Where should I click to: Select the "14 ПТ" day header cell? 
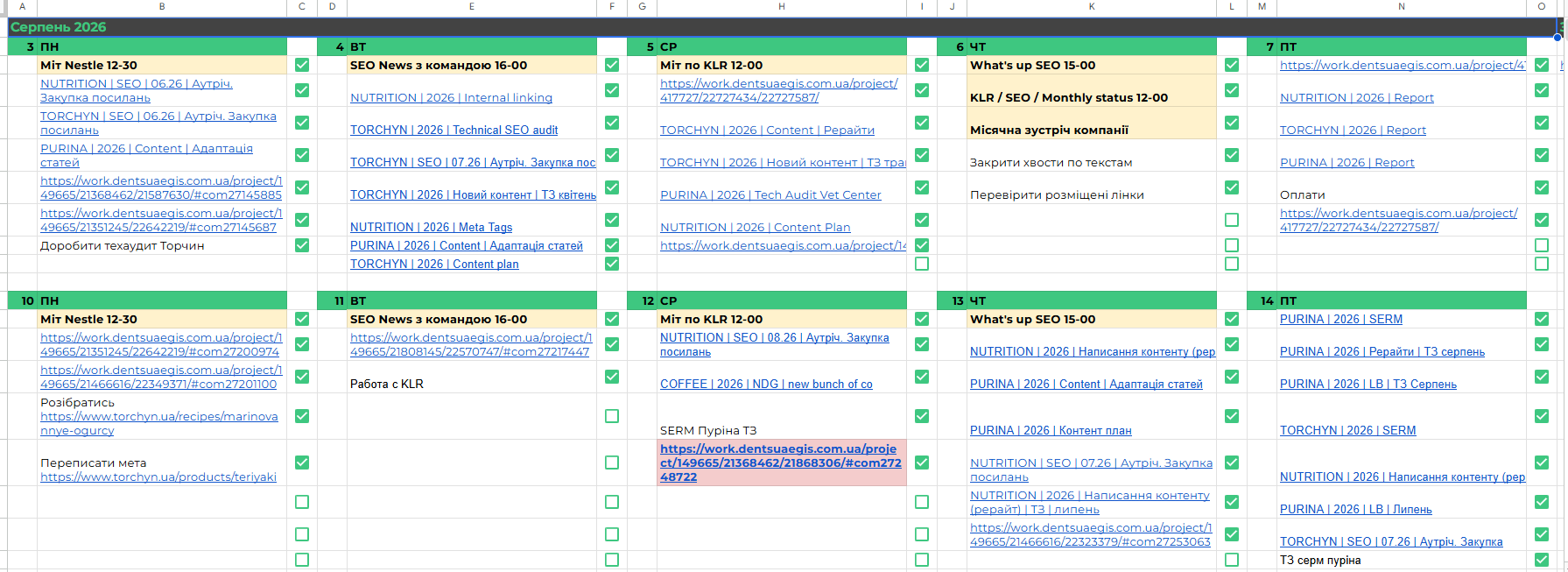(x=1402, y=300)
